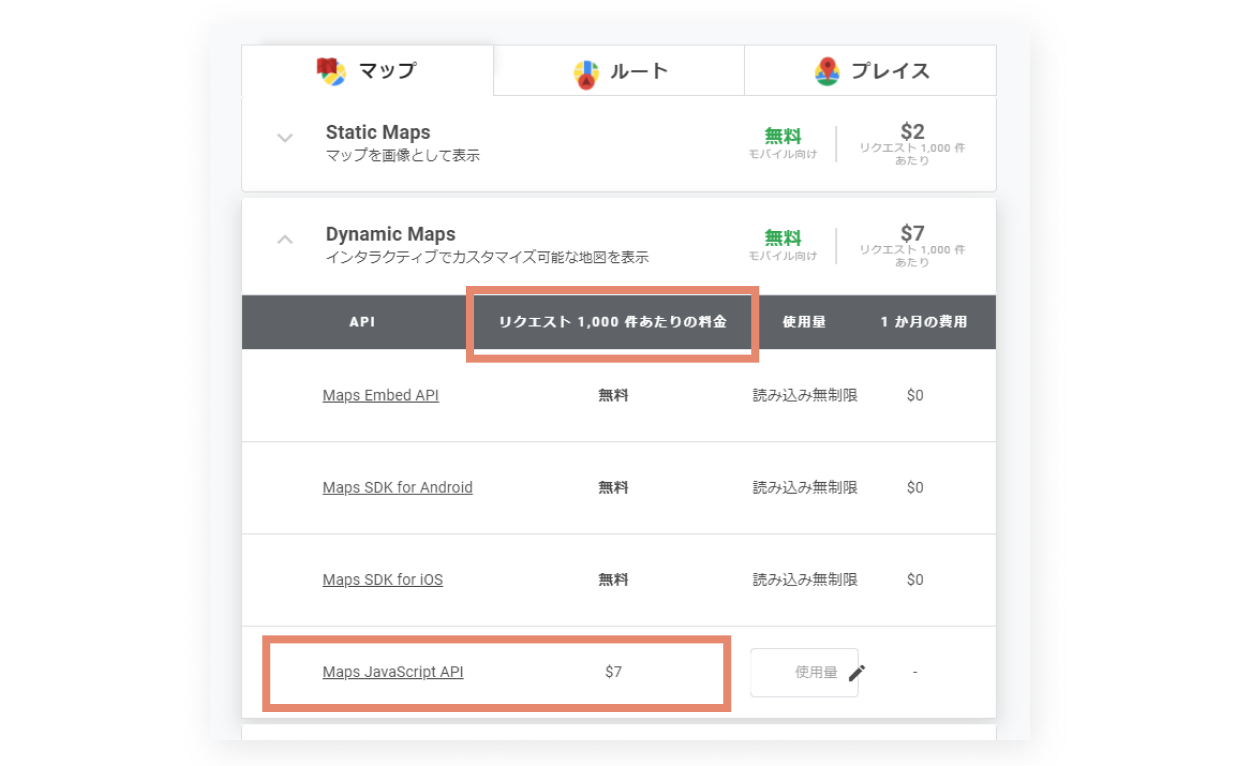Select the マップ tab label
This screenshot has width=1240, height=766.
tap(387, 71)
